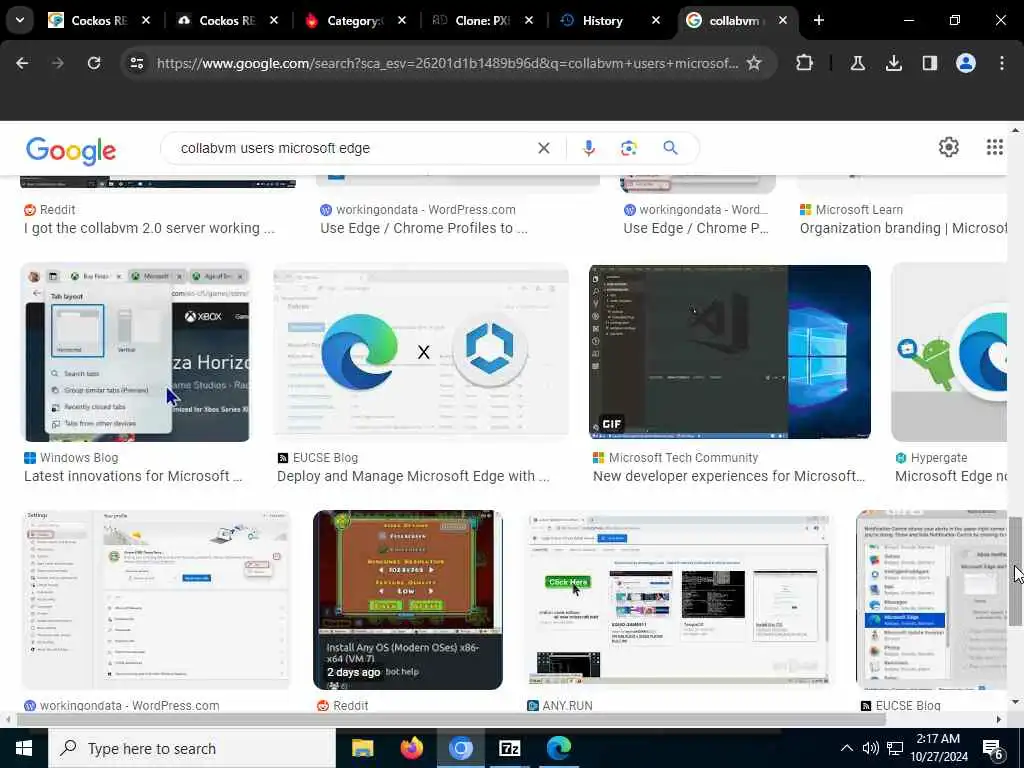Click the horizontal scrollbar right arrow
Image resolution: width=1024 pixels, height=768 pixels.
click(x=999, y=720)
